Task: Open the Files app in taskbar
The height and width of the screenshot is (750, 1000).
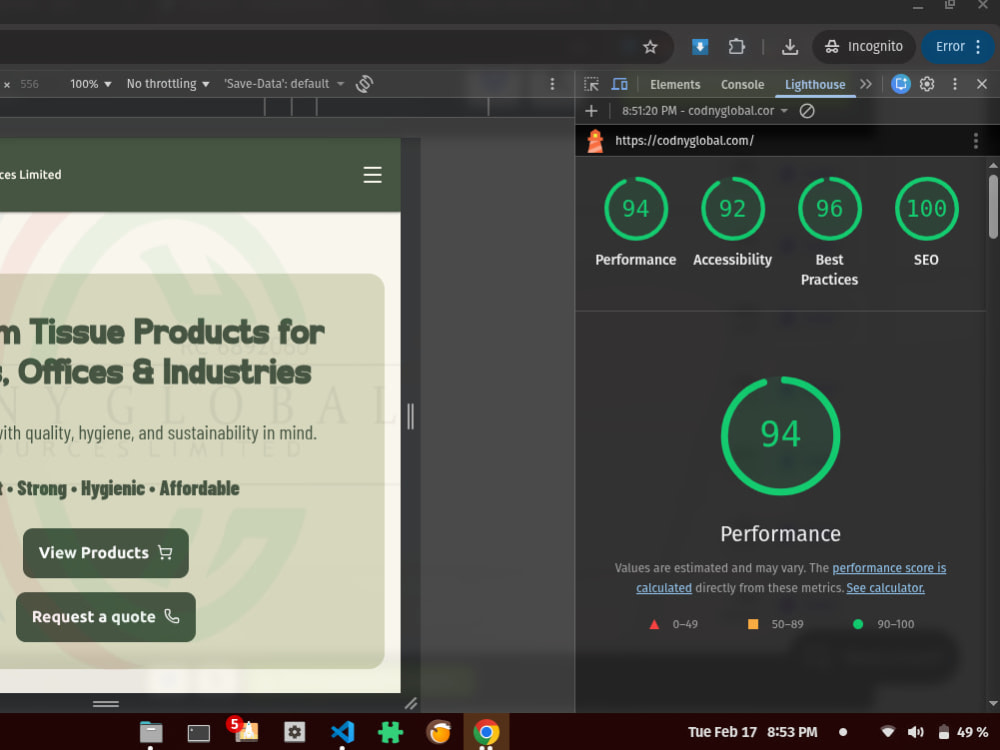Action: coord(151,732)
